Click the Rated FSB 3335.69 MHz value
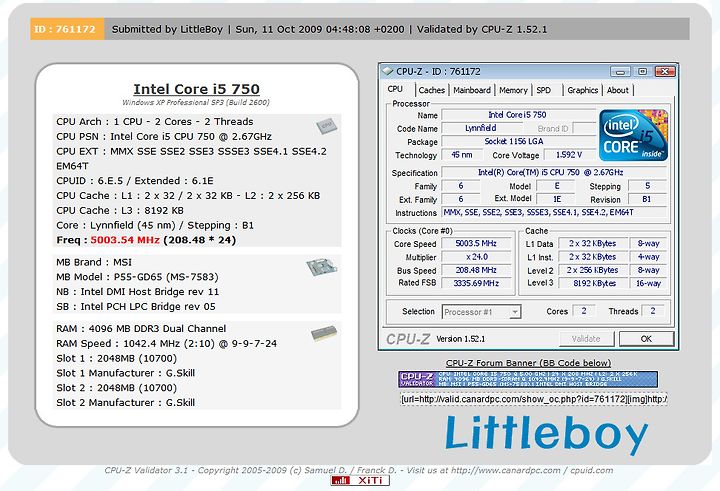 click(476, 283)
